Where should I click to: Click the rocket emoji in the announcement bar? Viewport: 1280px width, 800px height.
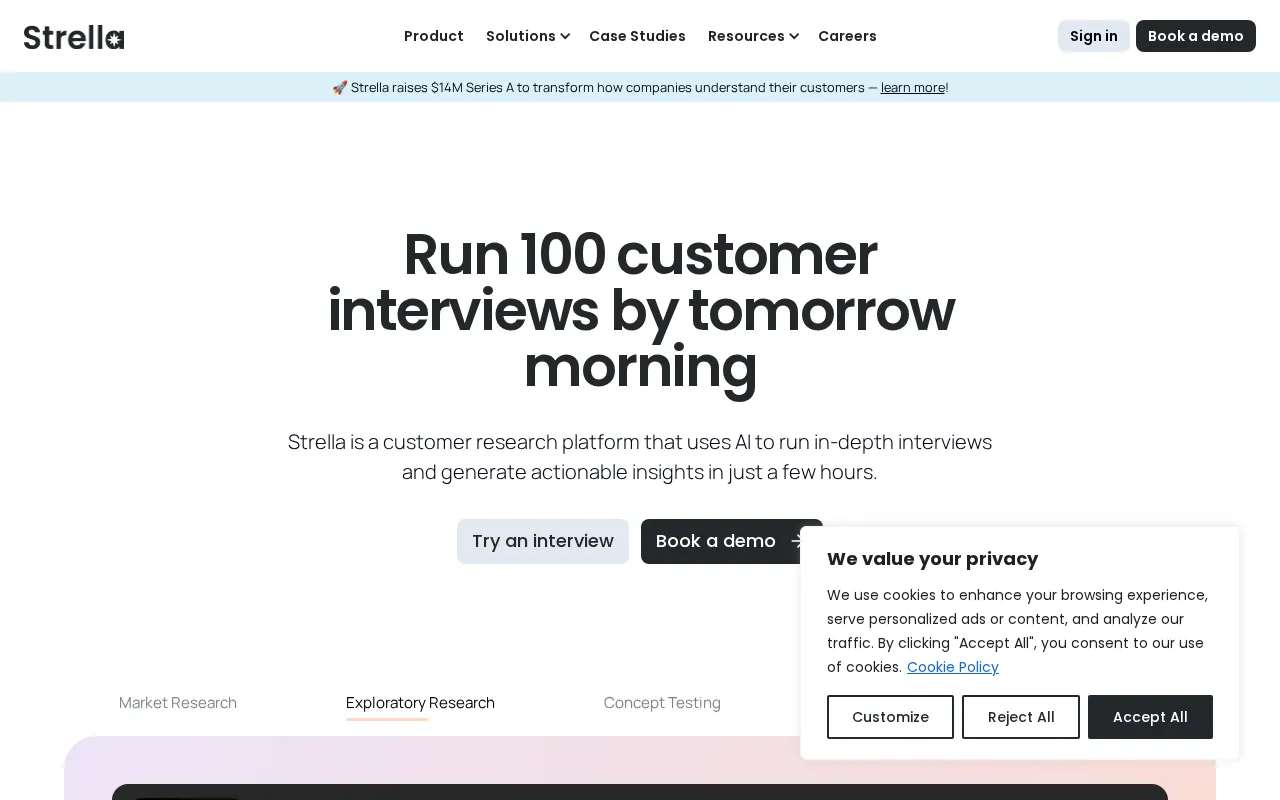pos(340,87)
